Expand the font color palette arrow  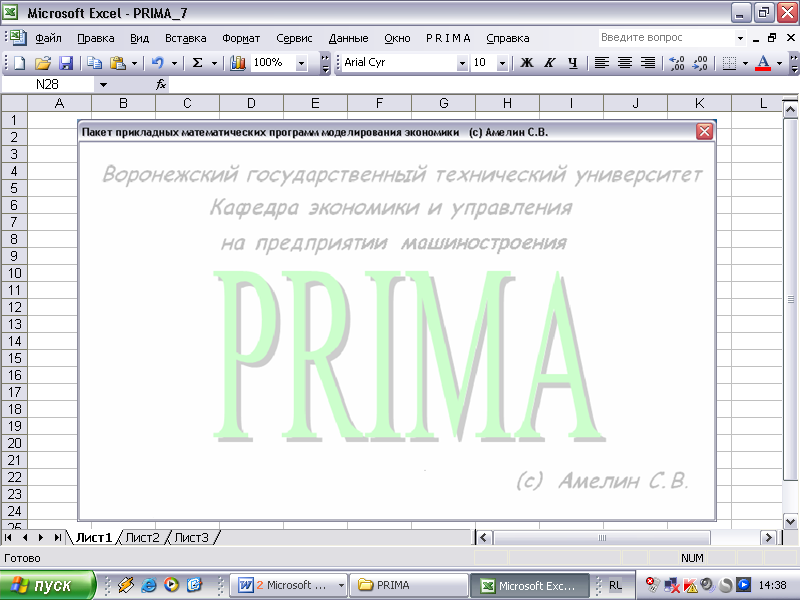pos(779,63)
